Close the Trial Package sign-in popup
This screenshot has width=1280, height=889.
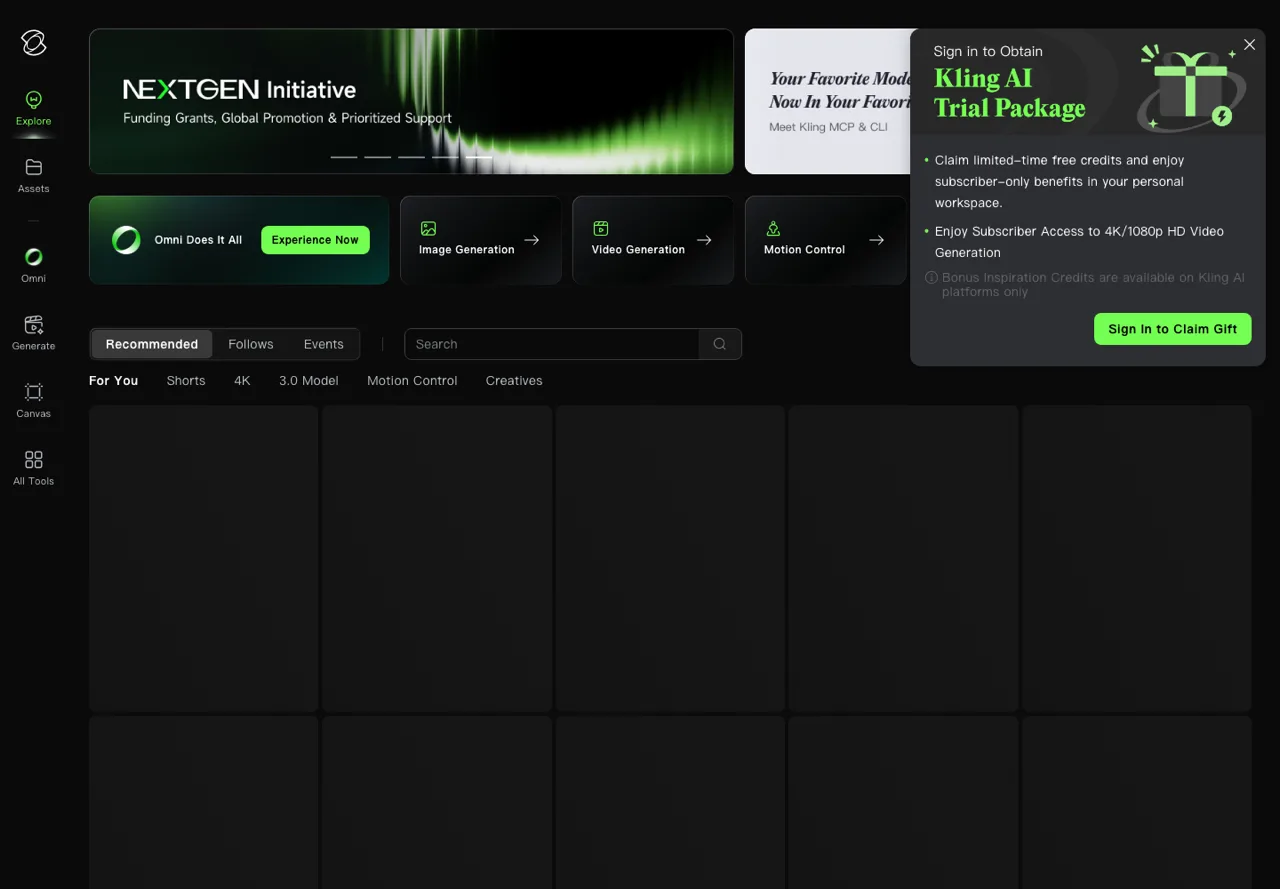[x=1249, y=45]
